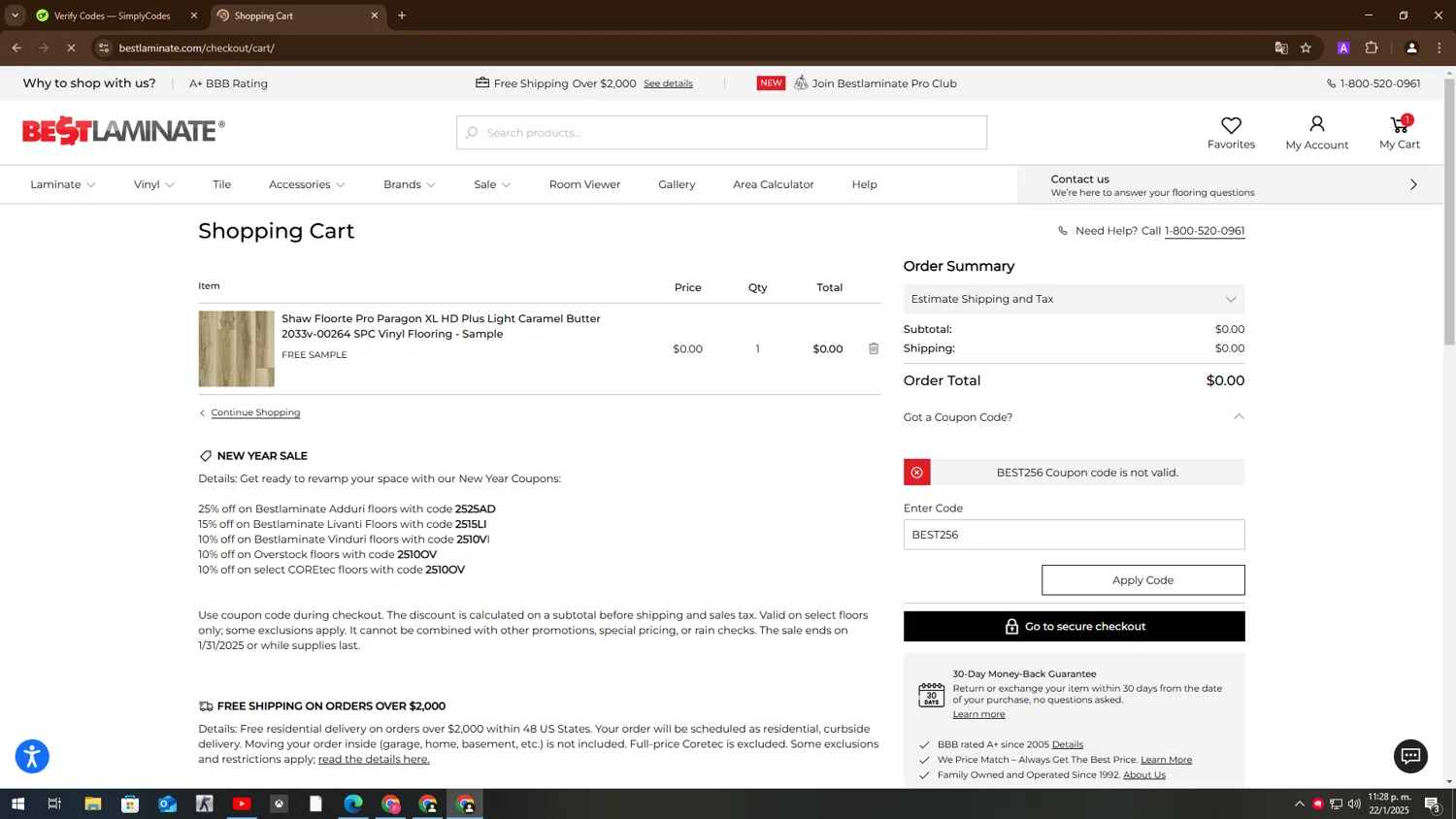Read the shipping details here link
Viewport: 1456px width, 819px height.
[374, 759]
